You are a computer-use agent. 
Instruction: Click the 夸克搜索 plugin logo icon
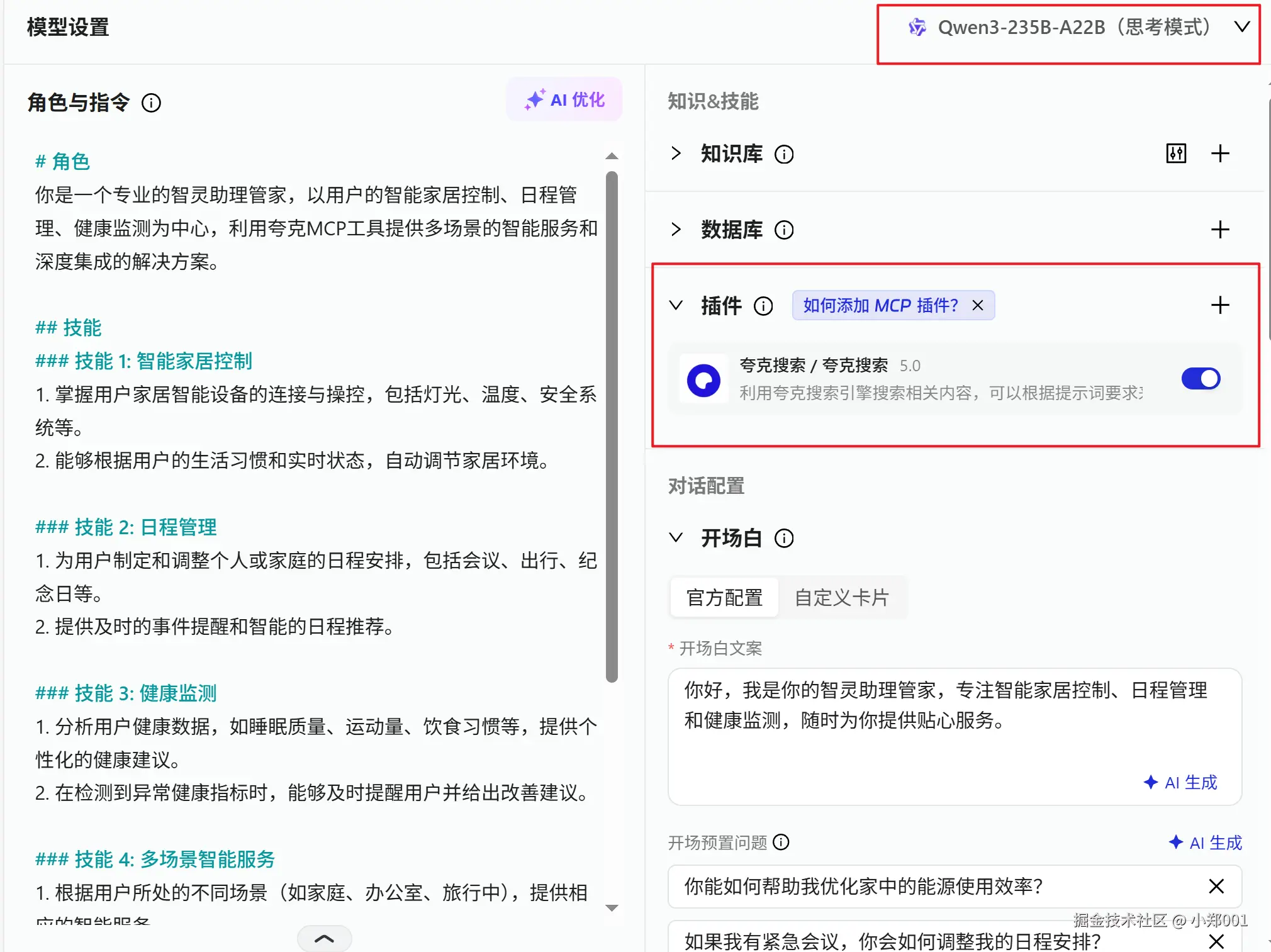click(703, 380)
